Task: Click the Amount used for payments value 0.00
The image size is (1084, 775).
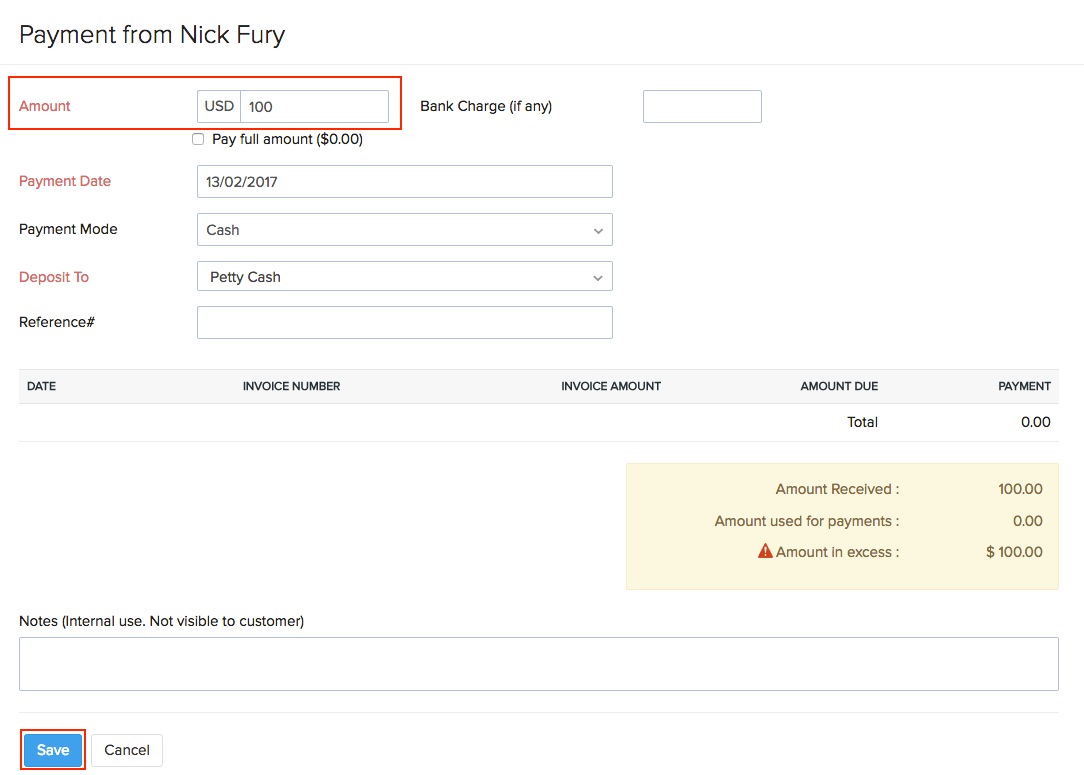Action: pos(1027,521)
